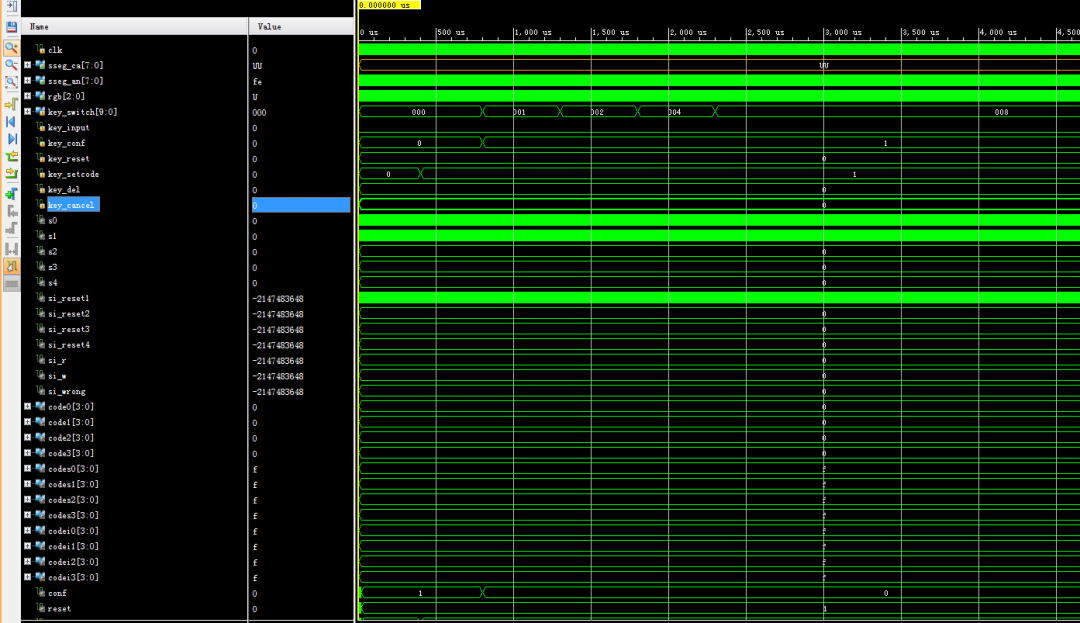Screen dimensions: 1080x623
Task: Click the yellow cursor time marker label
Action: point(389,5)
